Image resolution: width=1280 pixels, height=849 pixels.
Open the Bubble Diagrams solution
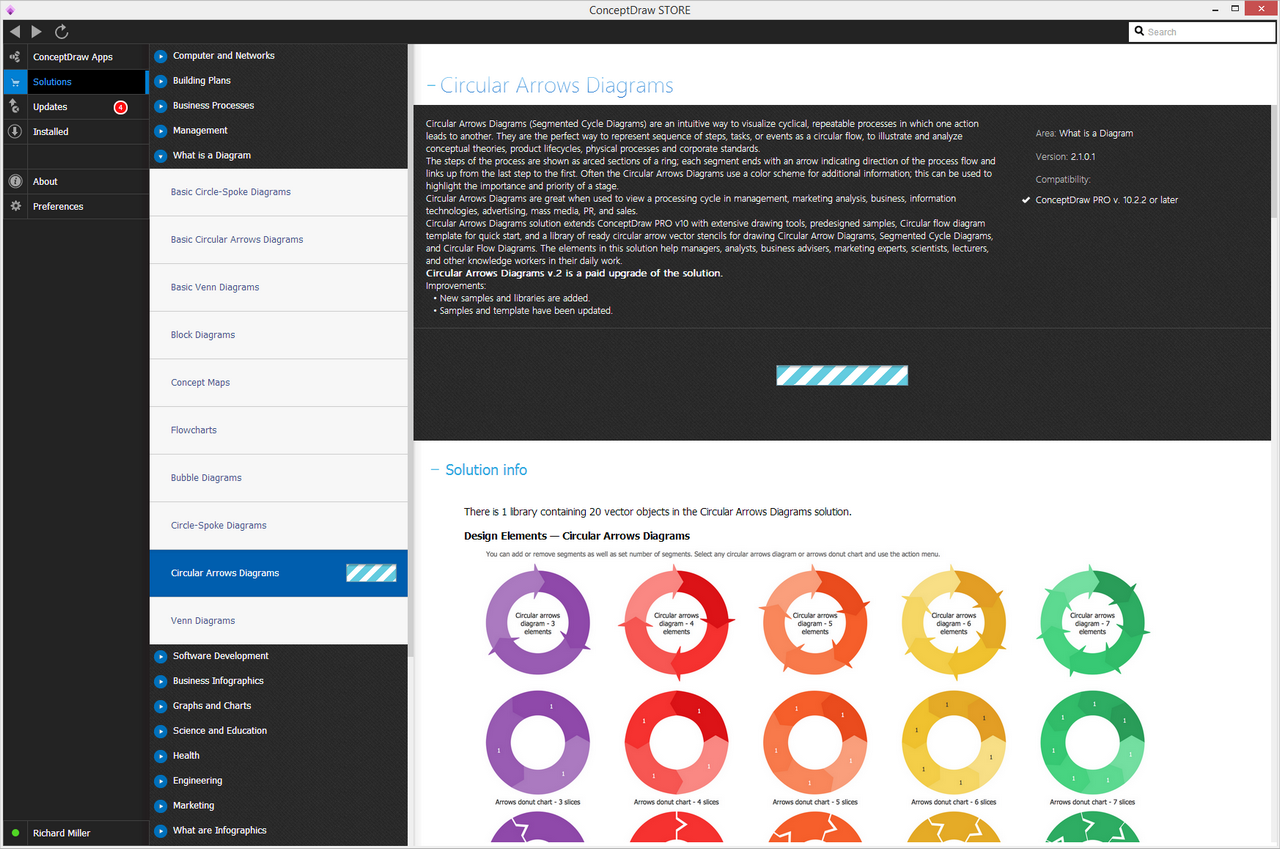coord(279,478)
